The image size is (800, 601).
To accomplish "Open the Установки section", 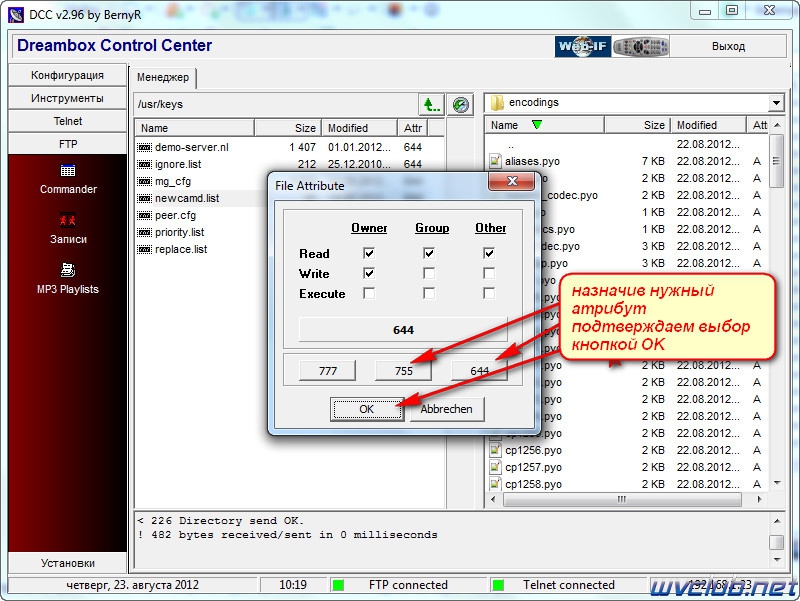I will point(67,563).
